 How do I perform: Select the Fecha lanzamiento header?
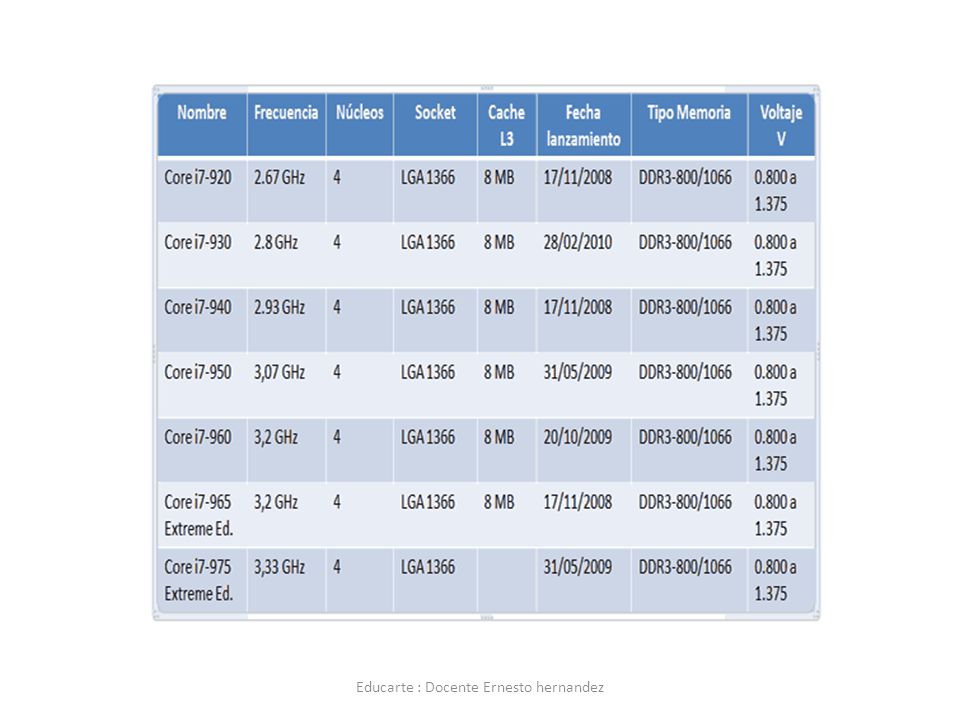point(583,125)
